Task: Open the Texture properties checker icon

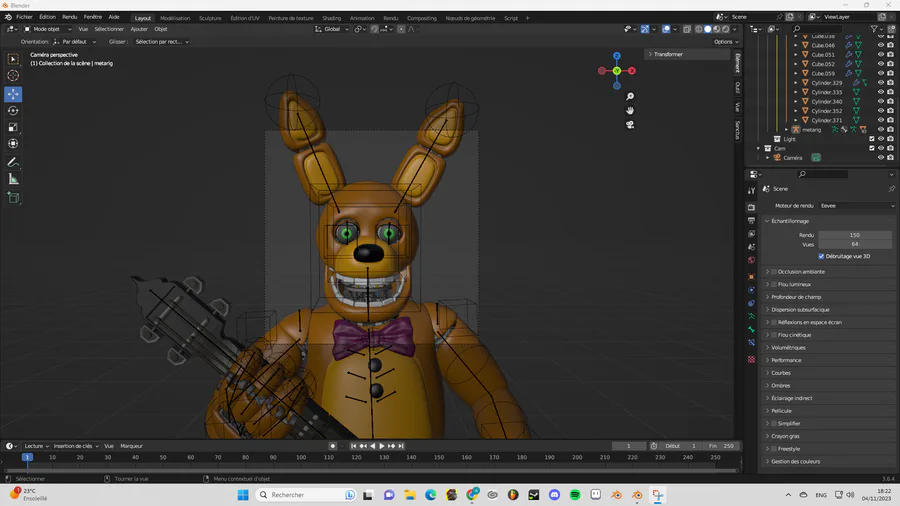Action: 751,359
